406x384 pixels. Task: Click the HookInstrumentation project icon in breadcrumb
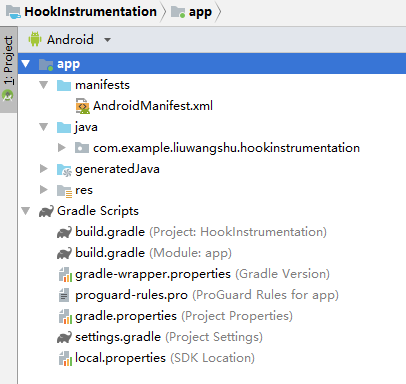pyautogui.click(x=13, y=12)
